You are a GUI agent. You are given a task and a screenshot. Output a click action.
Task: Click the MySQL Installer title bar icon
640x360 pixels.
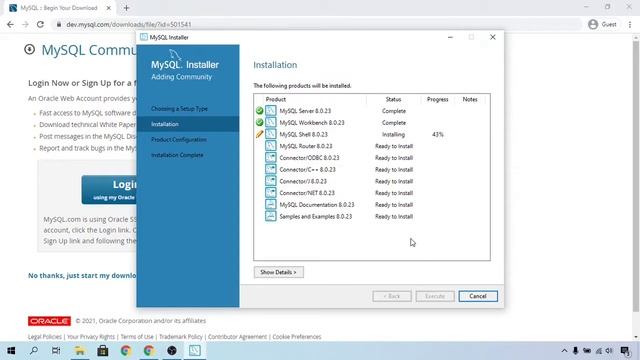tap(144, 37)
